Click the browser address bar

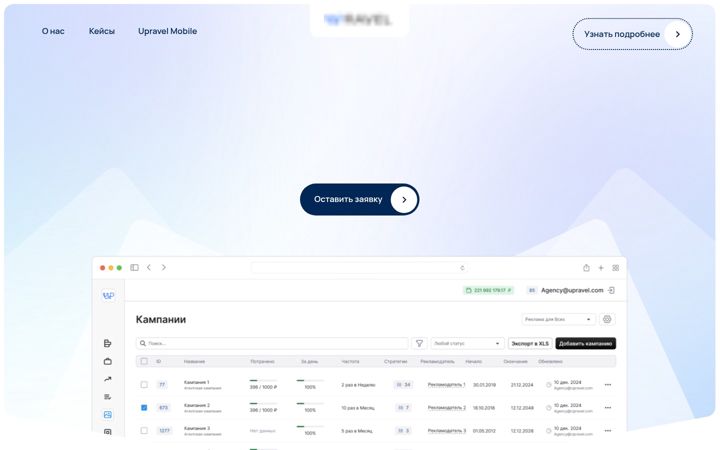(x=359, y=268)
